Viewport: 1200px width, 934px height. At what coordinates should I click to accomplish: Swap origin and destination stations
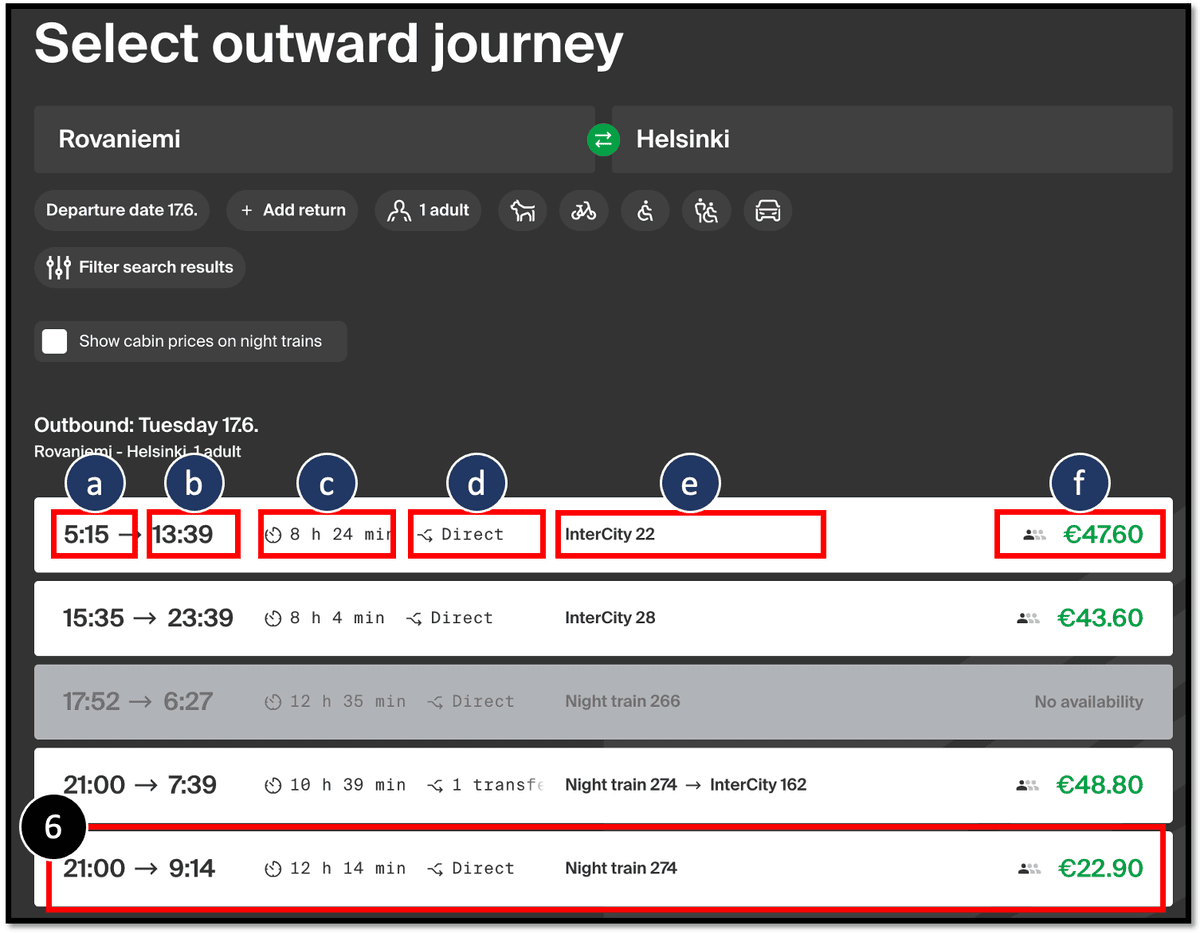pos(603,140)
